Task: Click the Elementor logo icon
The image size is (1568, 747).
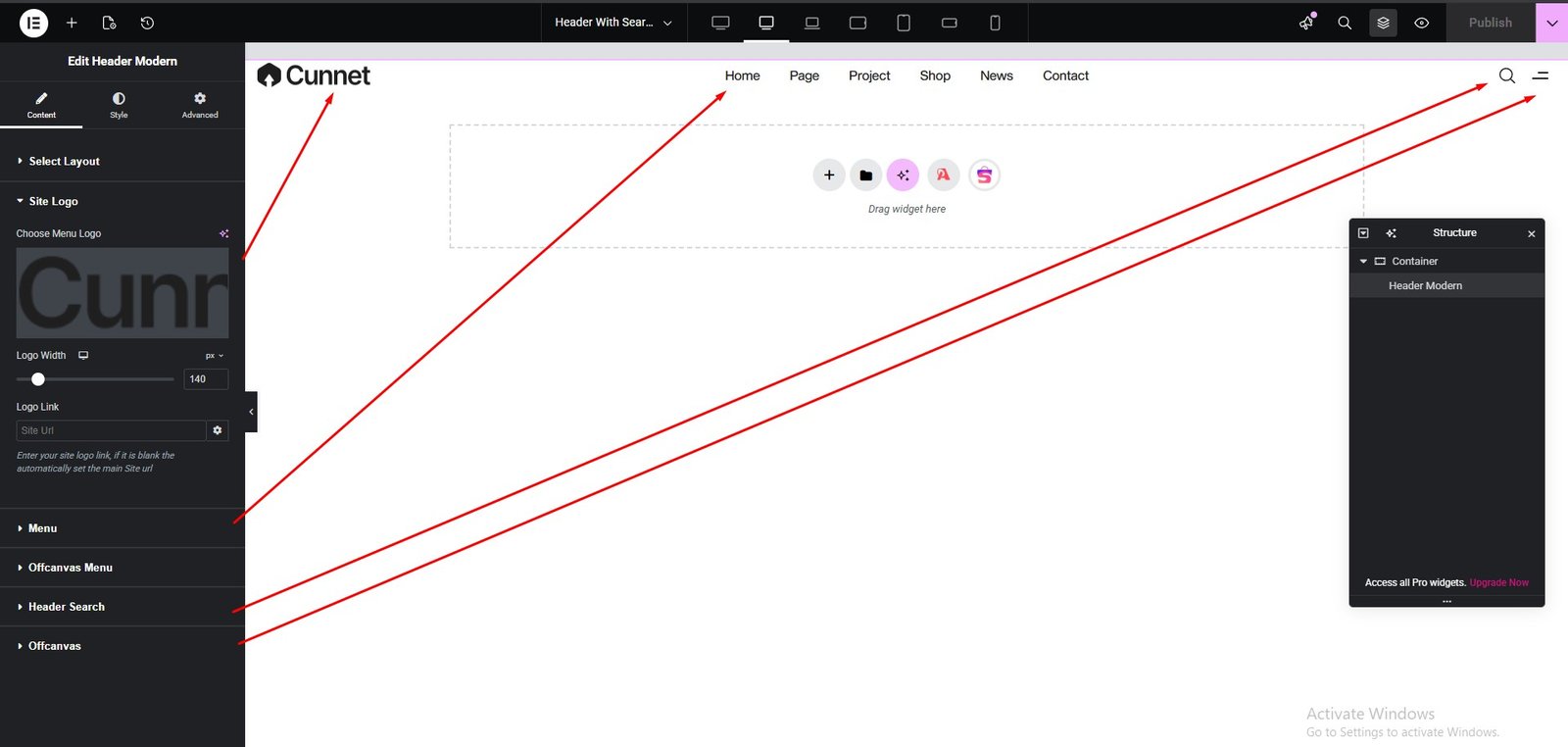Action: click(x=33, y=23)
